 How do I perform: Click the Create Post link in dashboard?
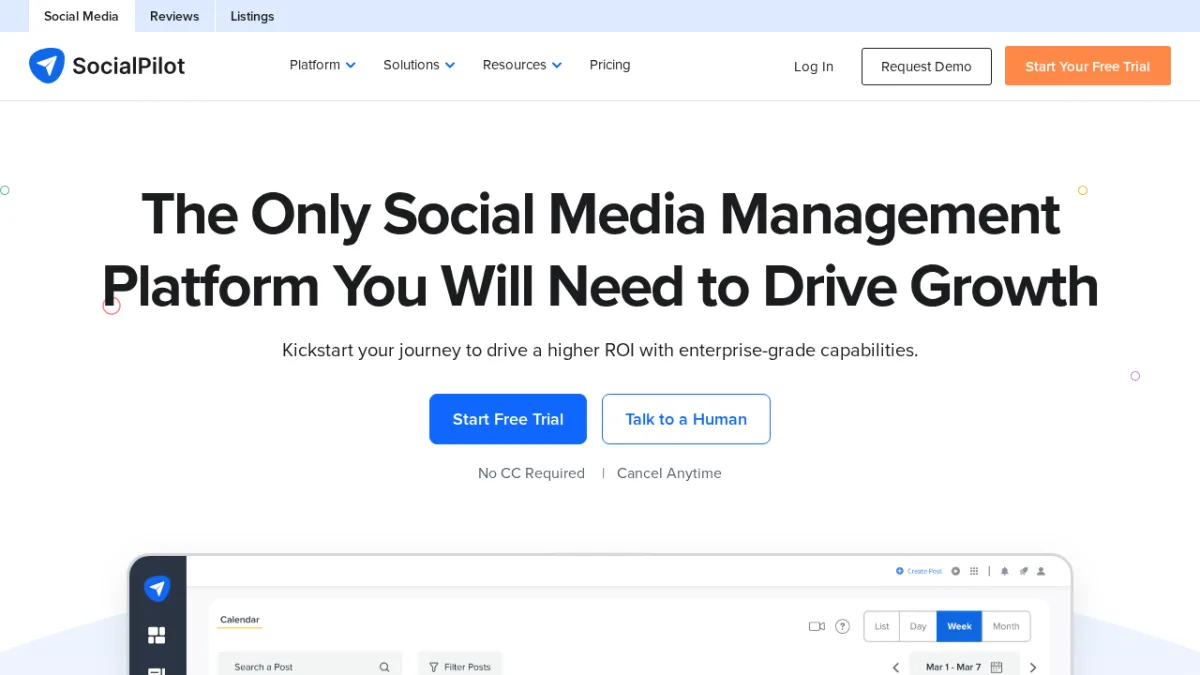(x=924, y=571)
